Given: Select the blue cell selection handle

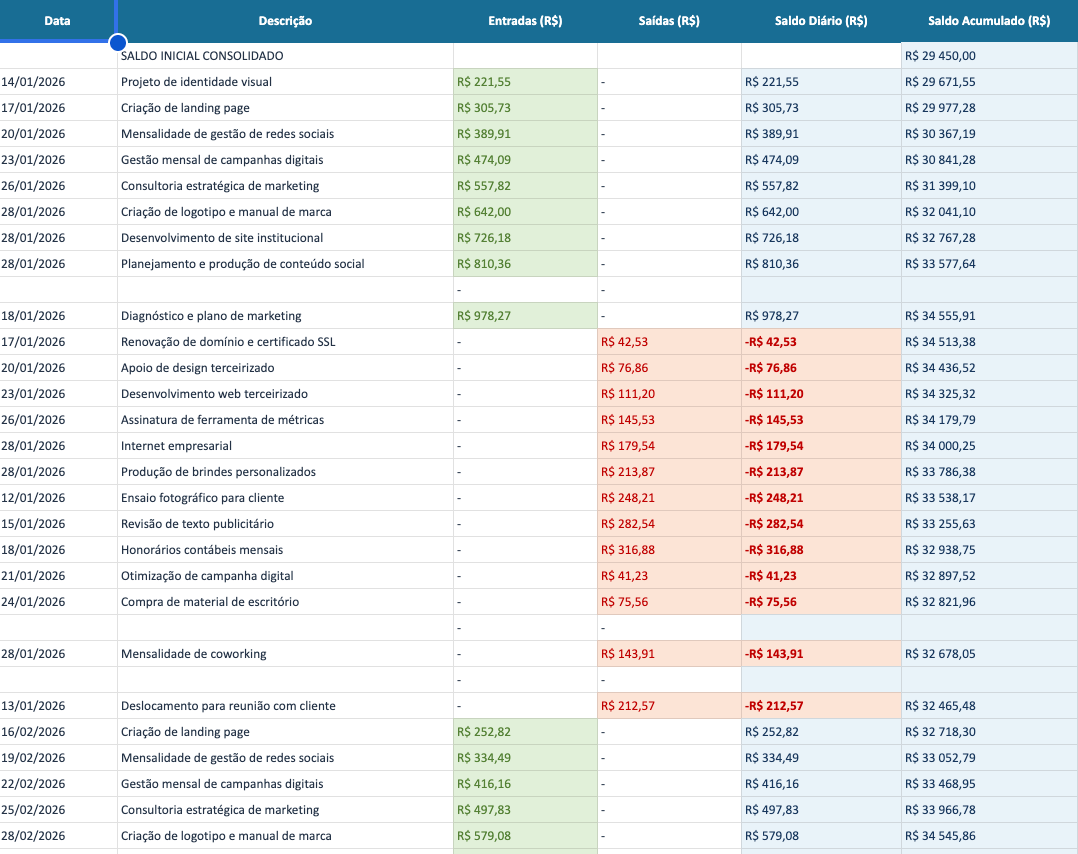Looking at the screenshot, I should coord(118,43).
